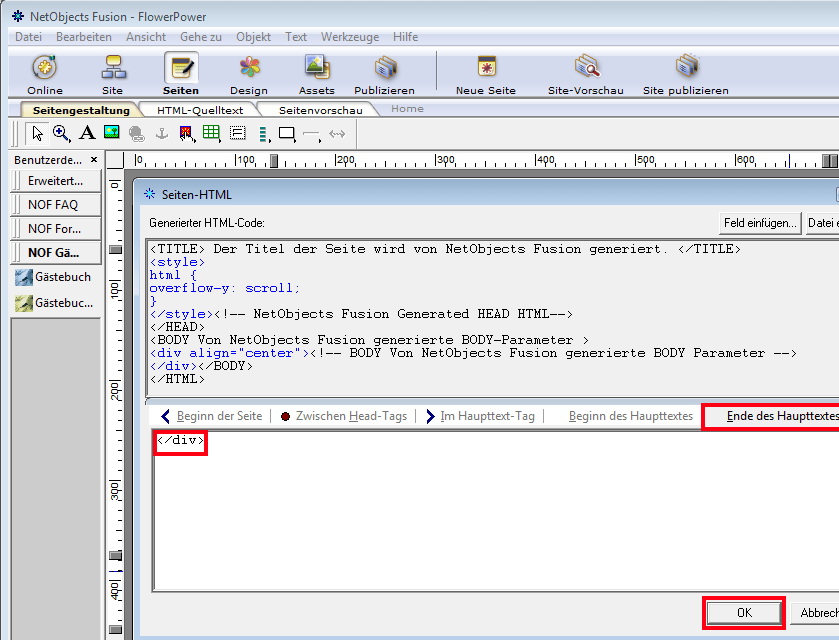The image size is (839, 640).
Task: Collapse the NOF Gä... toolbox group
Action: [x=56, y=253]
